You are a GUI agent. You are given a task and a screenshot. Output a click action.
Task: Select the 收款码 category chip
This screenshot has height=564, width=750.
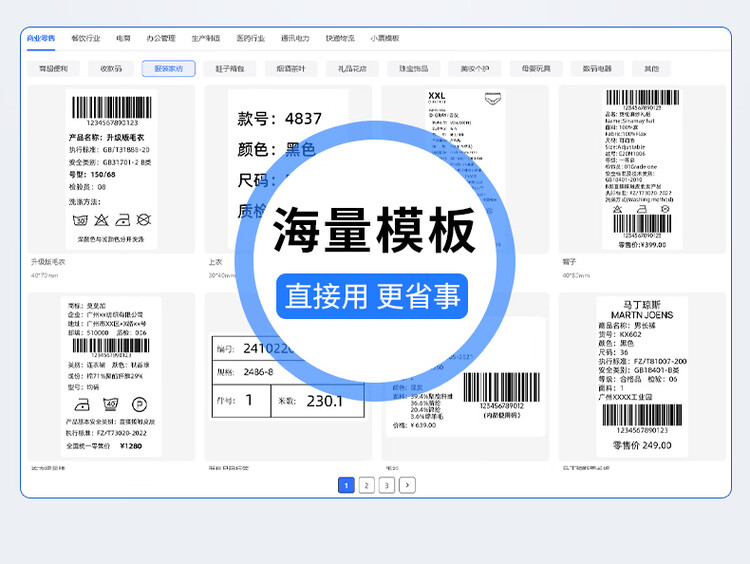point(111,68)
